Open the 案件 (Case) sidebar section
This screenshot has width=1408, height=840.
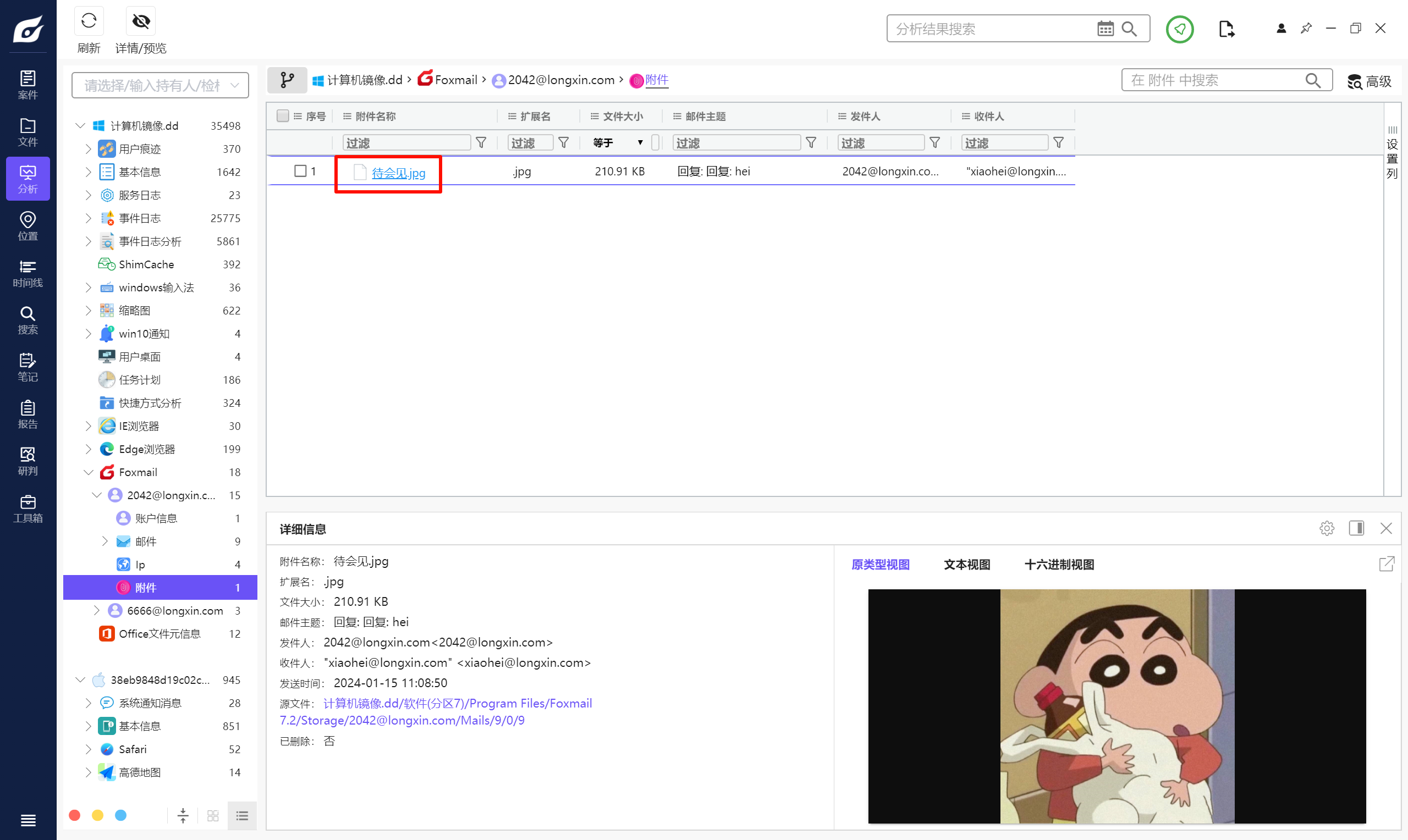point(28,85)
